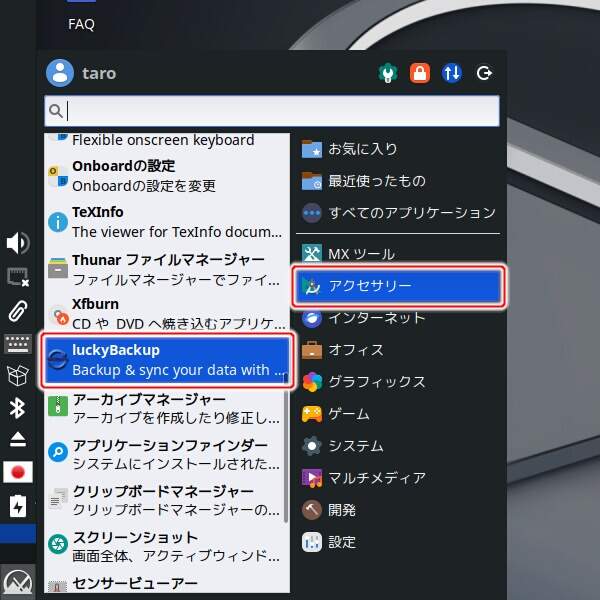Select the MX ツール category
This screenshot has height=600, width=600.
pos(398,254)
